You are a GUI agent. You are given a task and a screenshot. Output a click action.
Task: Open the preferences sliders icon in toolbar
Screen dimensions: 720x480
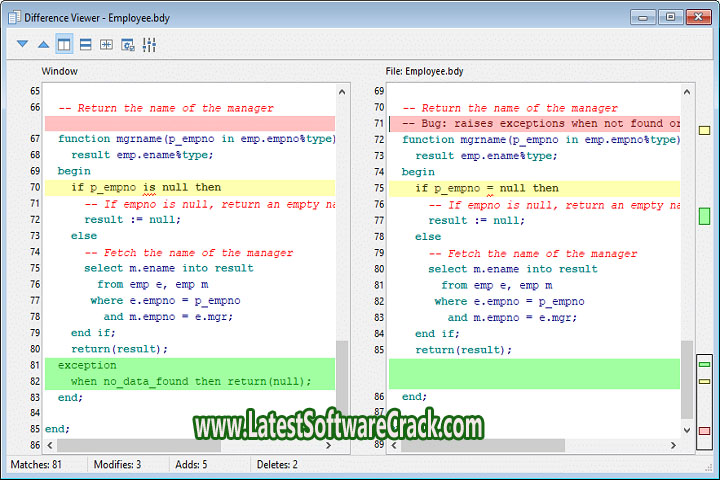pyautogui.click(x=149, y=44)
